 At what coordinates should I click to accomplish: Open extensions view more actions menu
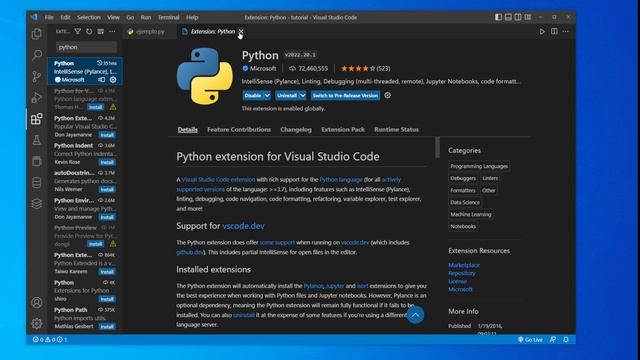point(112,31)
